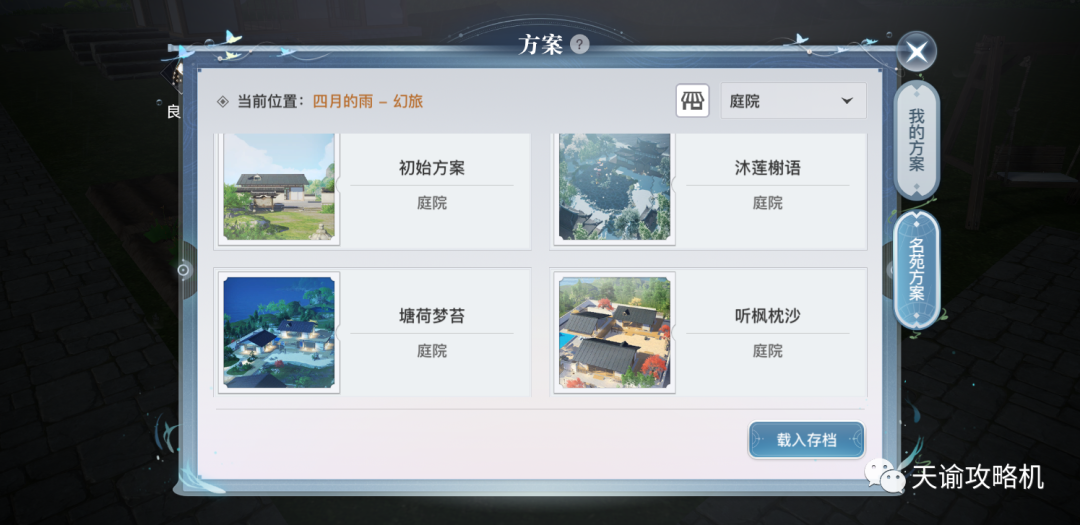
Task: Open the help question mark beside 方案
Action: pos(580,45)
